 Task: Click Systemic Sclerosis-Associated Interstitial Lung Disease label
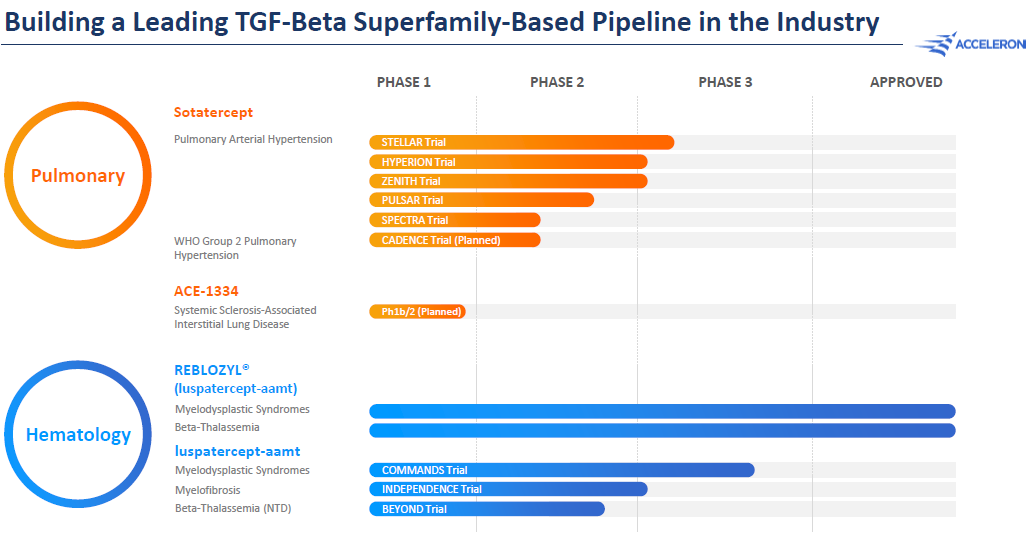point(245,317)
